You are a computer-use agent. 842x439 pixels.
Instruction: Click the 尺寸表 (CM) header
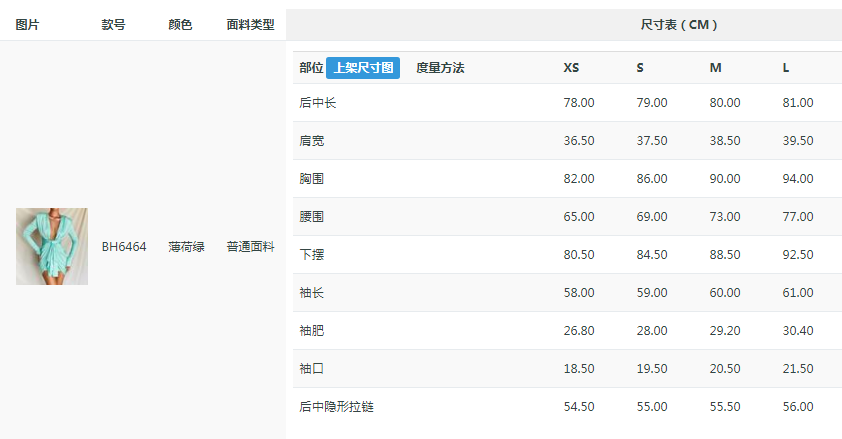pos(679,25)
